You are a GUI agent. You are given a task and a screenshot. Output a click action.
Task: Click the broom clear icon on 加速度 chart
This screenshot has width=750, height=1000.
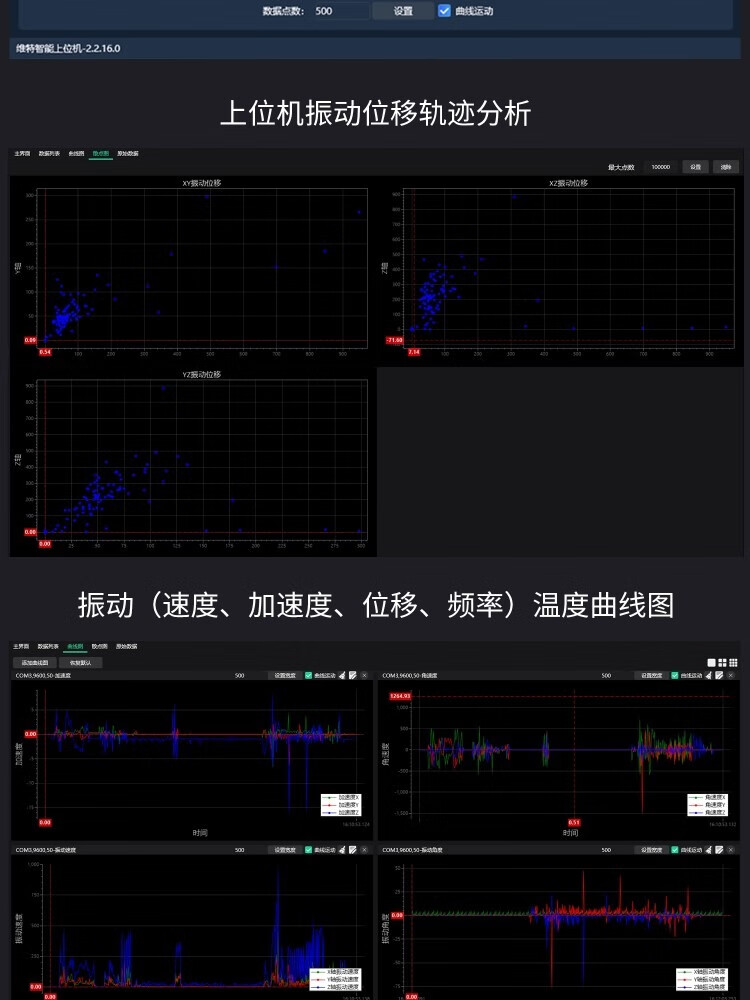[340, 676]
